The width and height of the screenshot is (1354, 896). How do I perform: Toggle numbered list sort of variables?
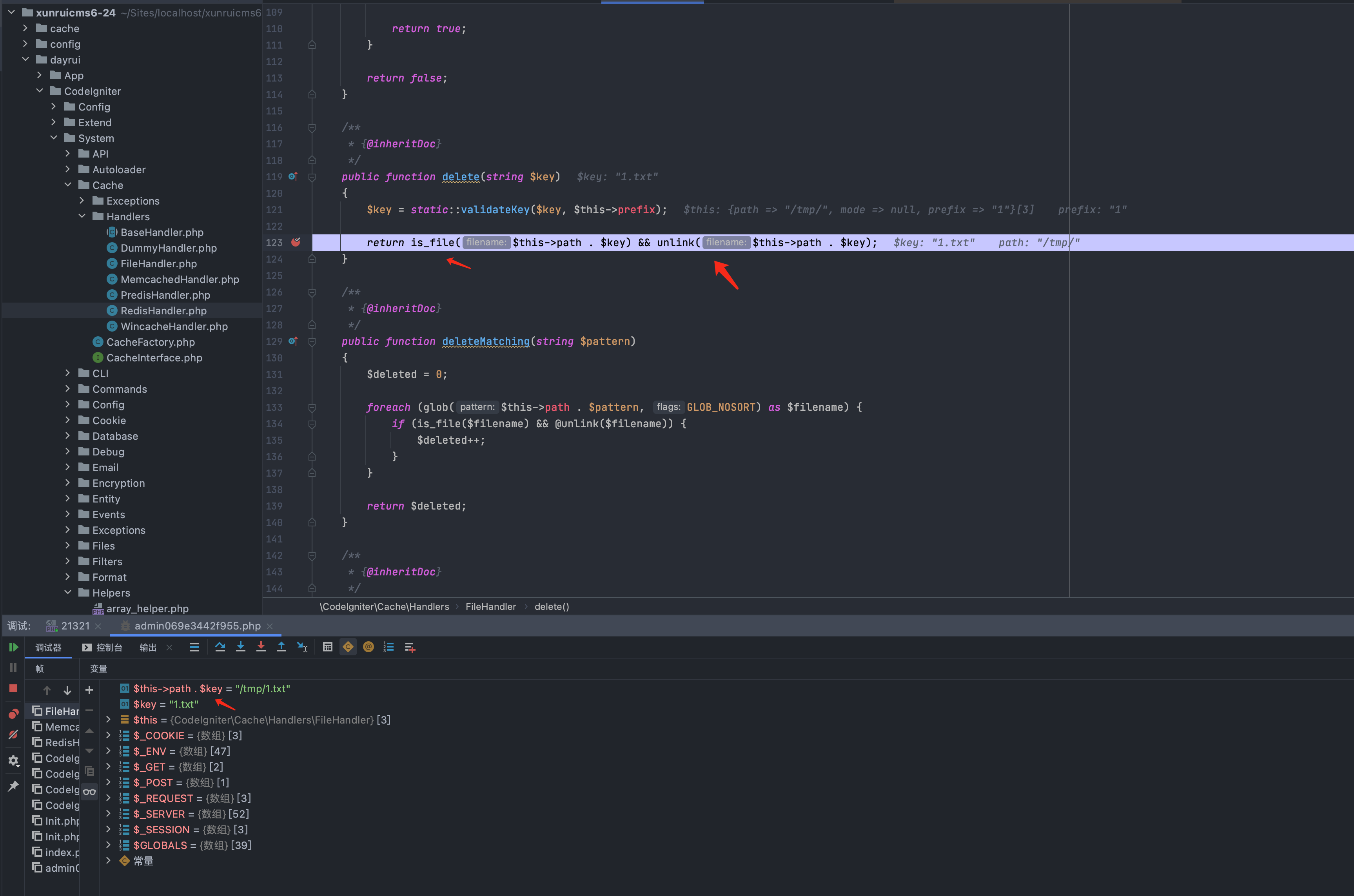pyautogui.click(x=388, y=648)
